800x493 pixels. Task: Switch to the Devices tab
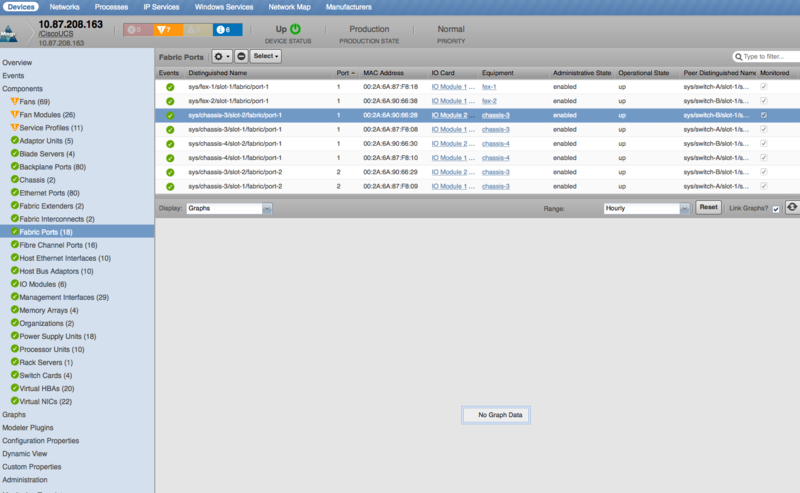[x=21, y=7]
